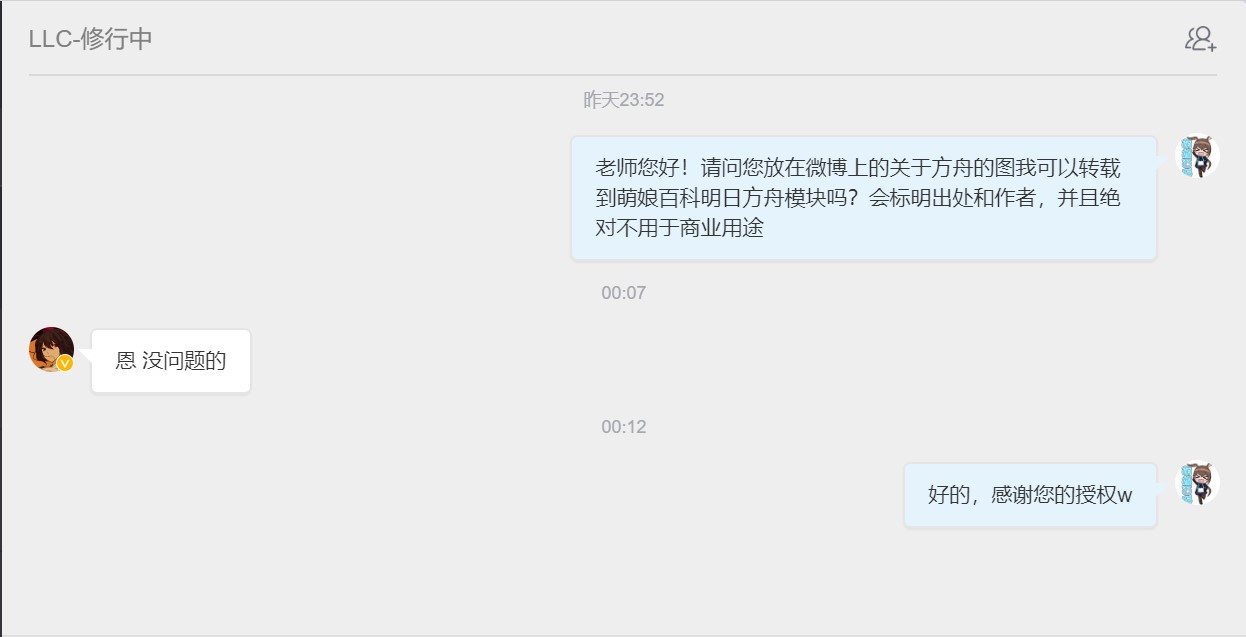Click the 00:07 timestamp
Viewport: 1246px width, 637px height.
pyautogui.click(x=624, y=293)
